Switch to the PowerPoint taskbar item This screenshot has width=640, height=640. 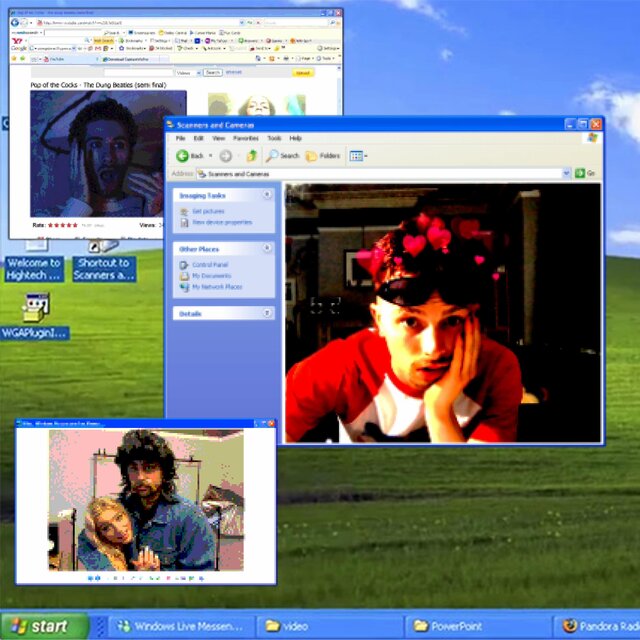[478, 626]
